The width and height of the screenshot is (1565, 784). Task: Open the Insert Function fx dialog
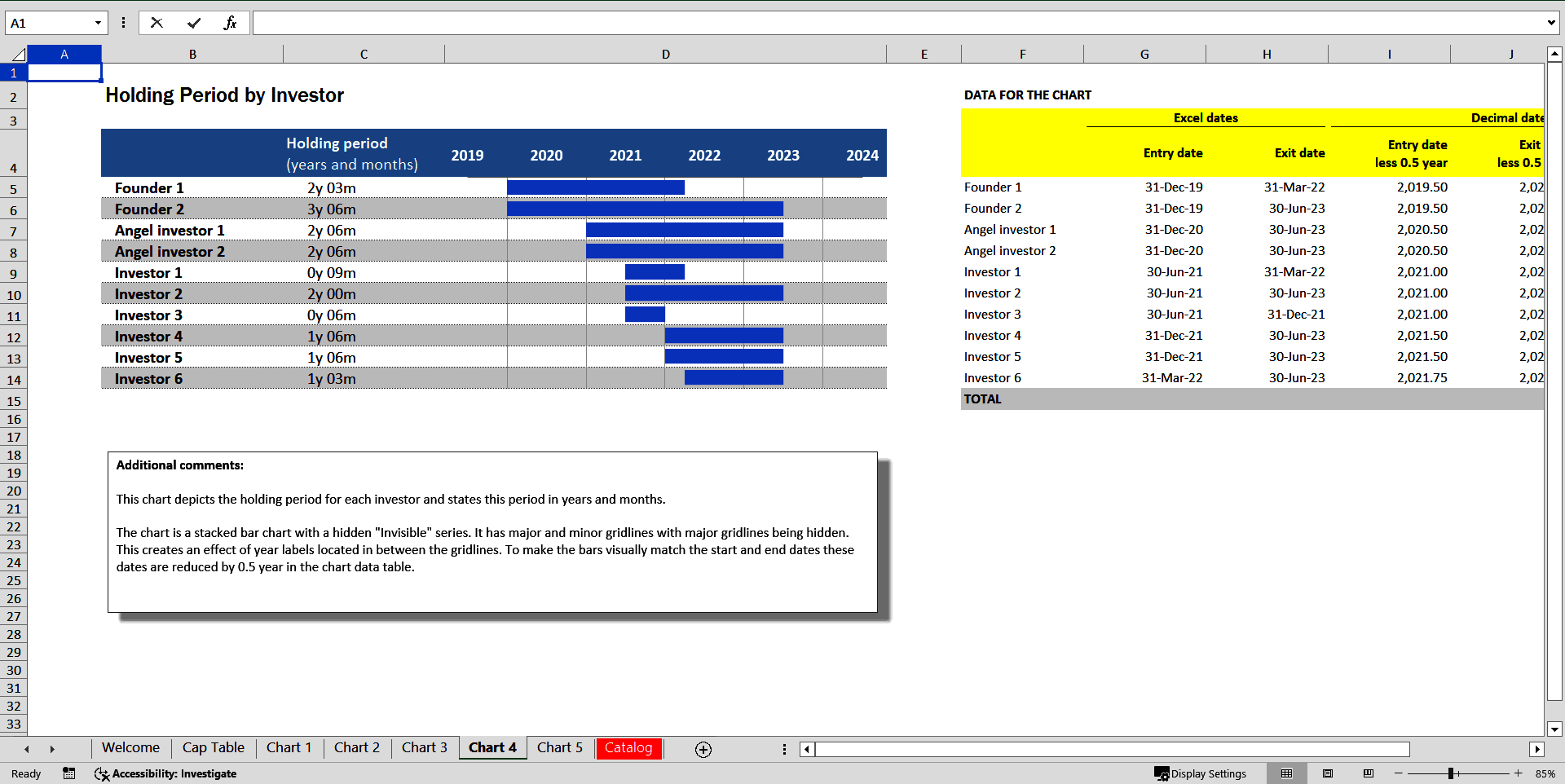230,23
